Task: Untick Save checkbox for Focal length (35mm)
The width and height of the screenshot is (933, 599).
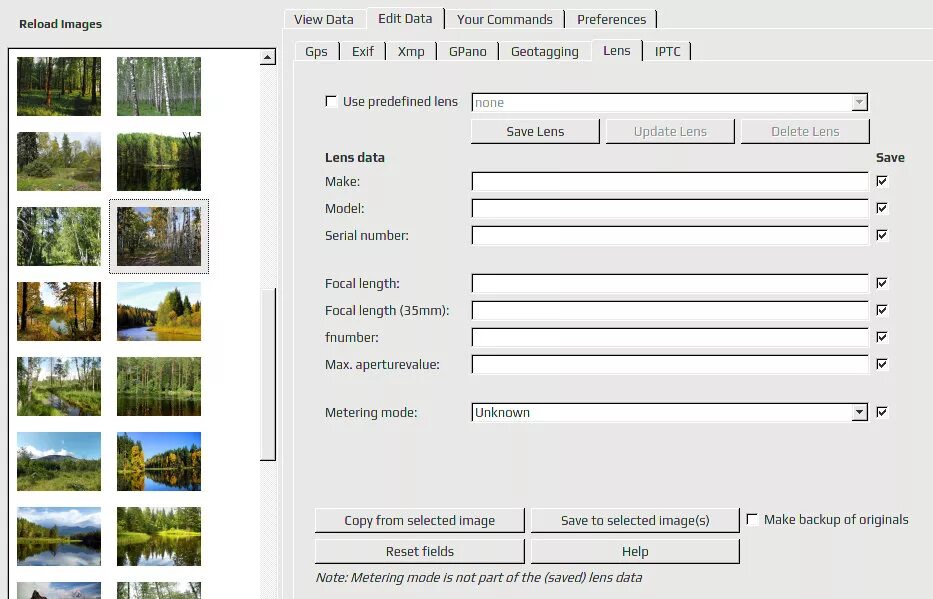Action: click(882, 310)
